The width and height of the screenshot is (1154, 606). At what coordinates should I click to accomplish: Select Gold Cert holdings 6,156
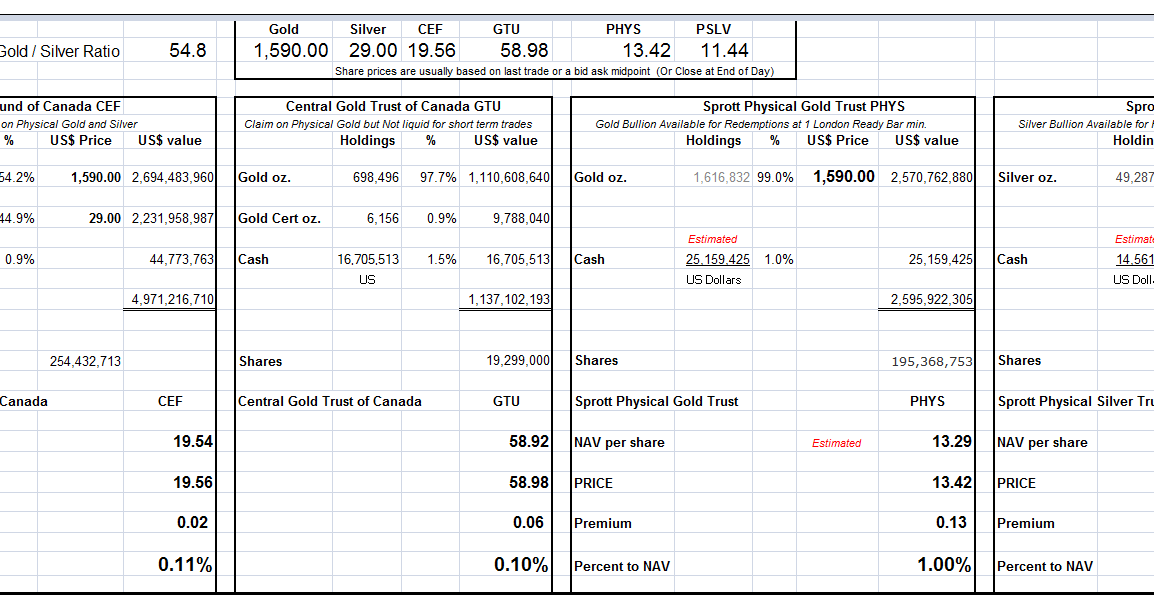click(x=383, y=219)
